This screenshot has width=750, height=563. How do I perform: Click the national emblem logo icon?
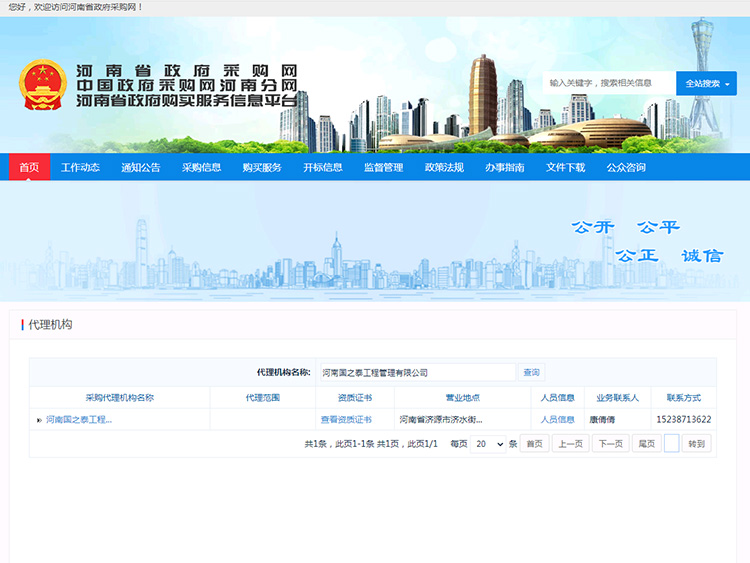click(42, 85)
